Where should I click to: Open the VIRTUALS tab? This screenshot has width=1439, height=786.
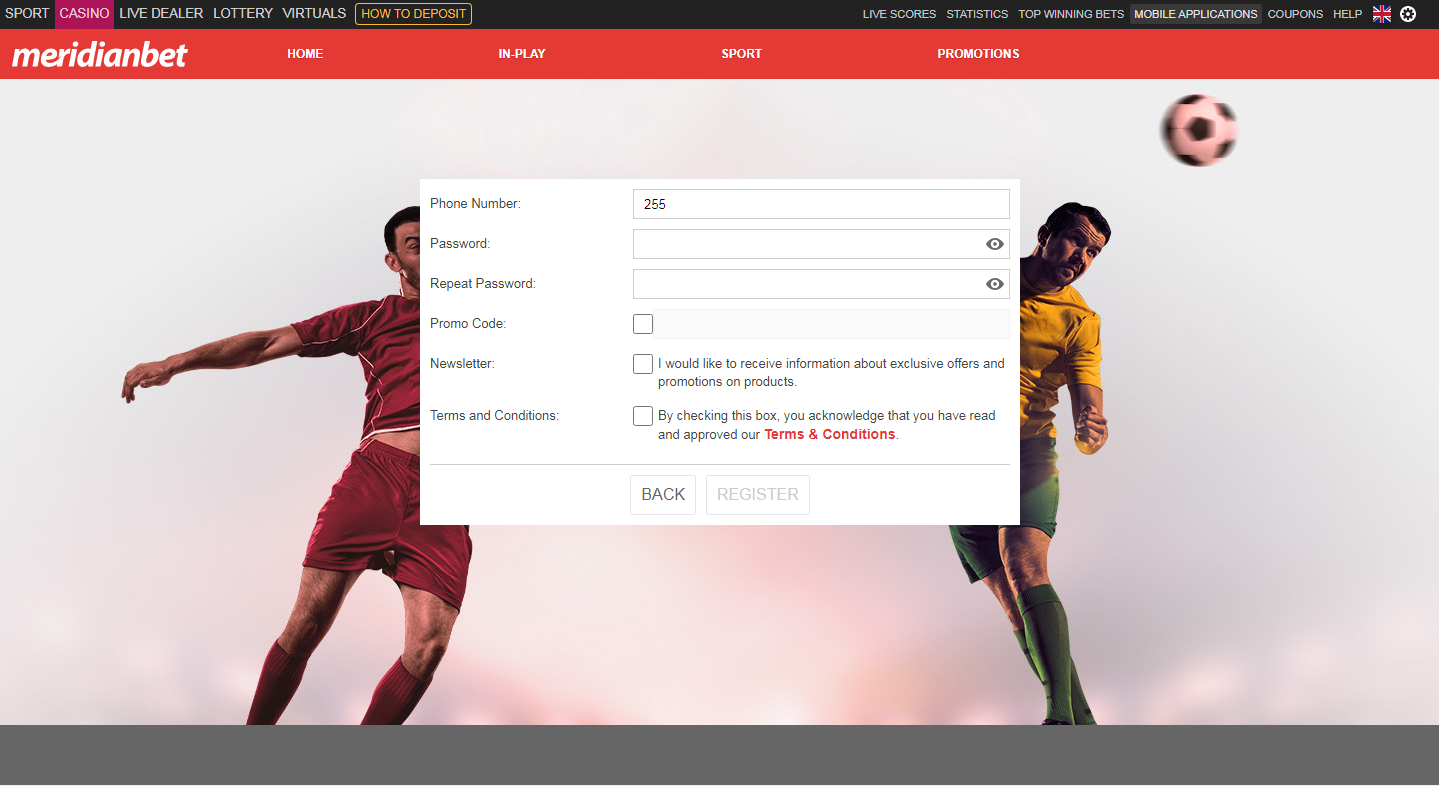click(314, 14)
